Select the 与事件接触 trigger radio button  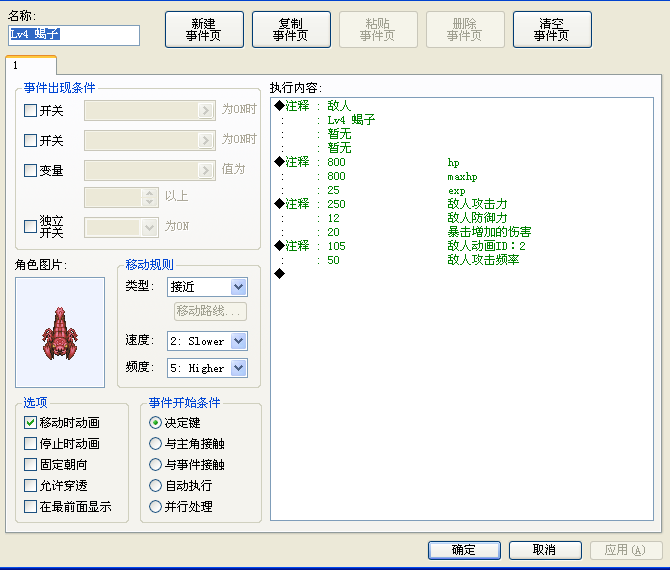(x=155, y=464)
